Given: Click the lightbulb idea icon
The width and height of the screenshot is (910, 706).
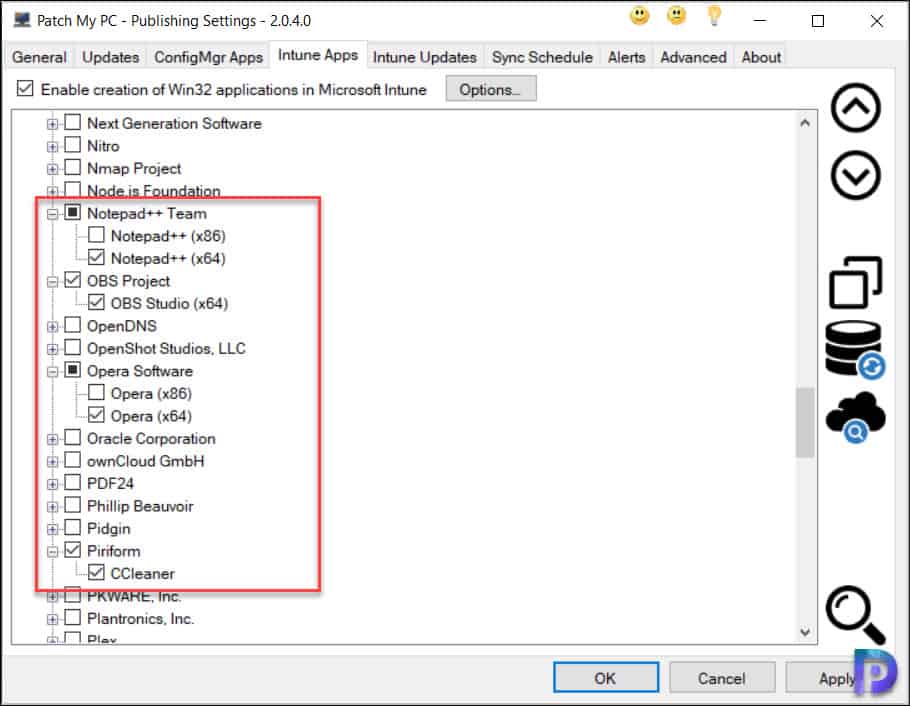Looking at the screenshot, I should click(714, 16).
